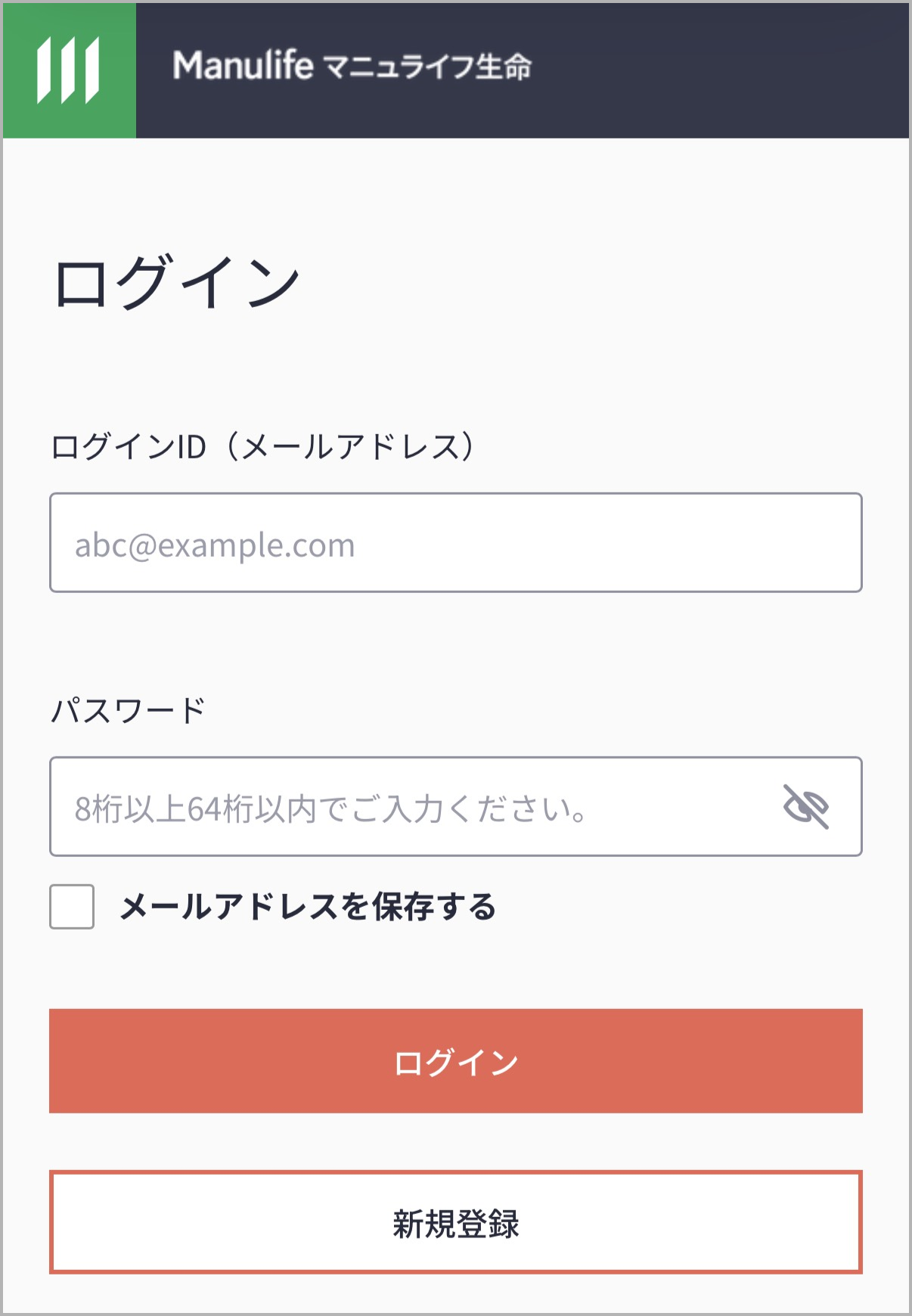Click the abc@example.com placeholder text
Viewport: 912px width, 1316px height.
pos(215,545)
